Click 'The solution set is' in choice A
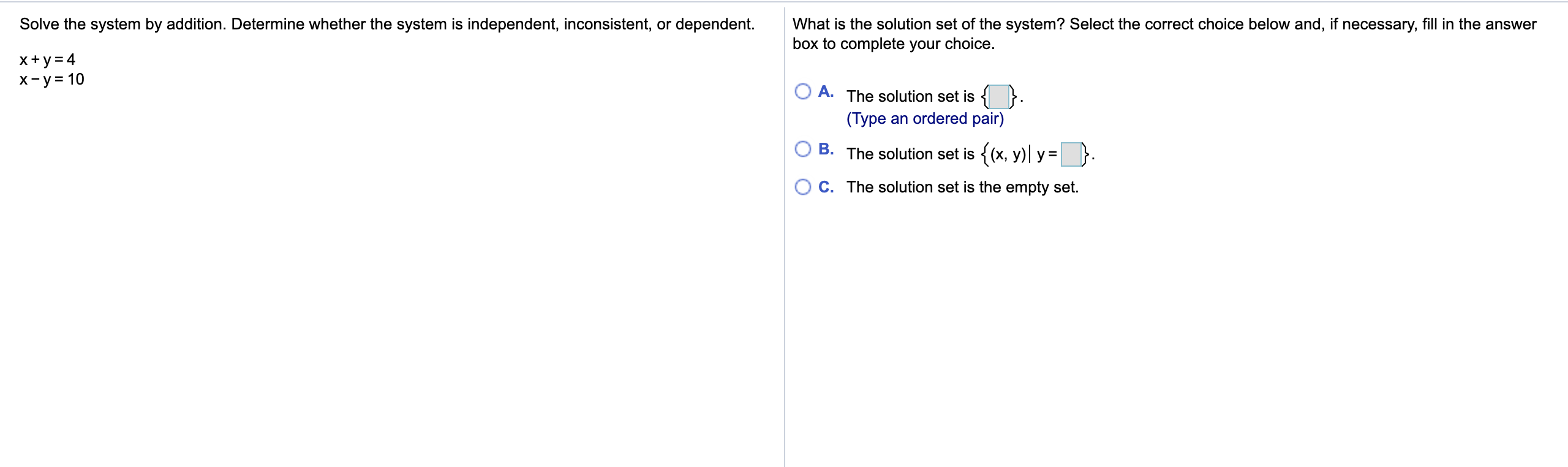The height and width of the screenshot is (467, 1568). point(910,96)
